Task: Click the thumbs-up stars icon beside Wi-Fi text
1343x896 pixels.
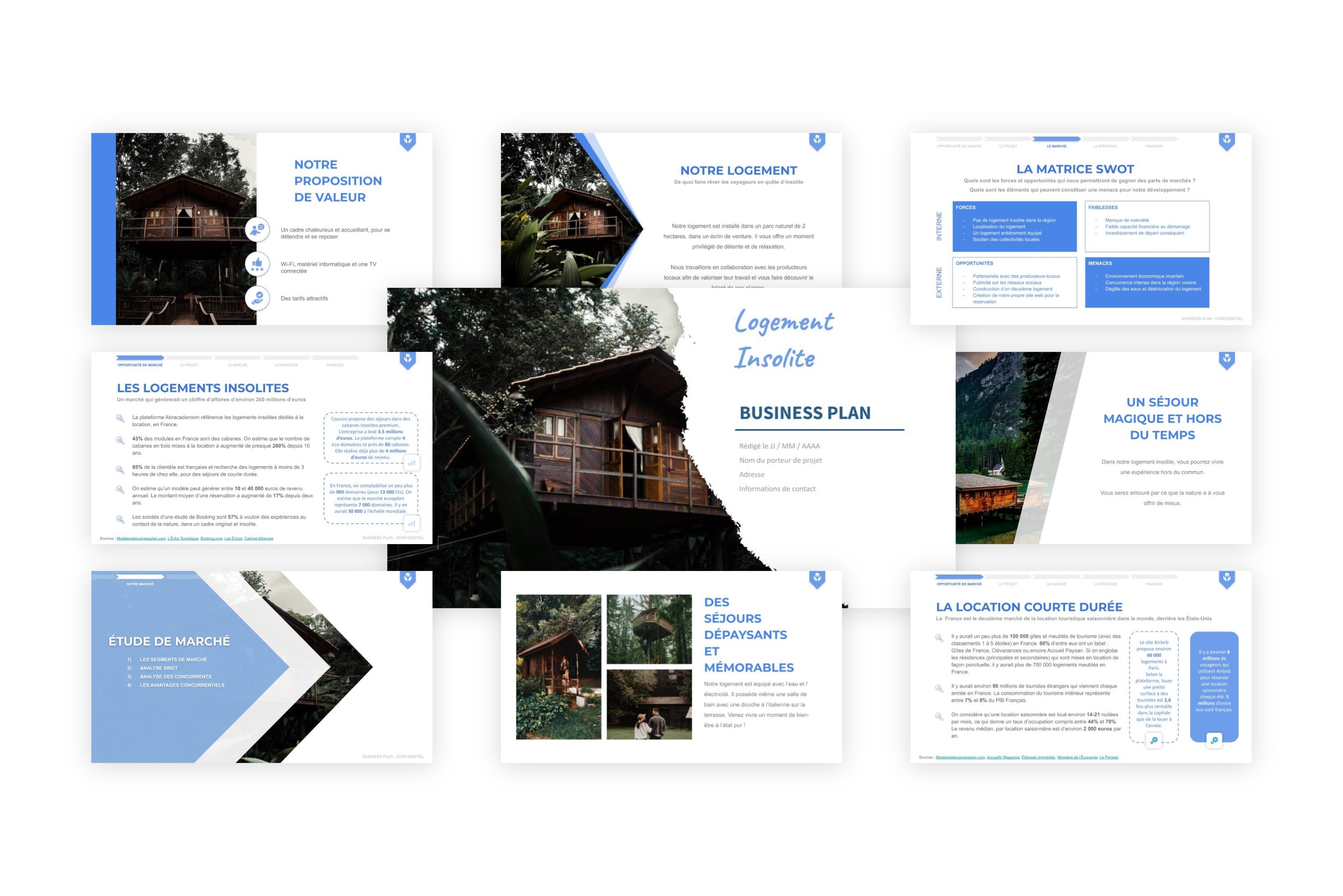Action: click(x=257, y=264)
